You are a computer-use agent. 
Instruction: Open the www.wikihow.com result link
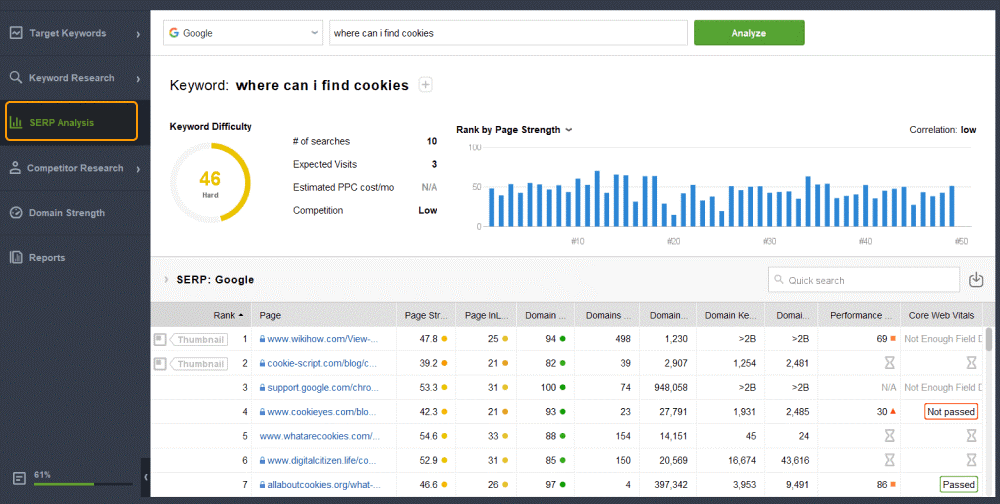point(323,339)
